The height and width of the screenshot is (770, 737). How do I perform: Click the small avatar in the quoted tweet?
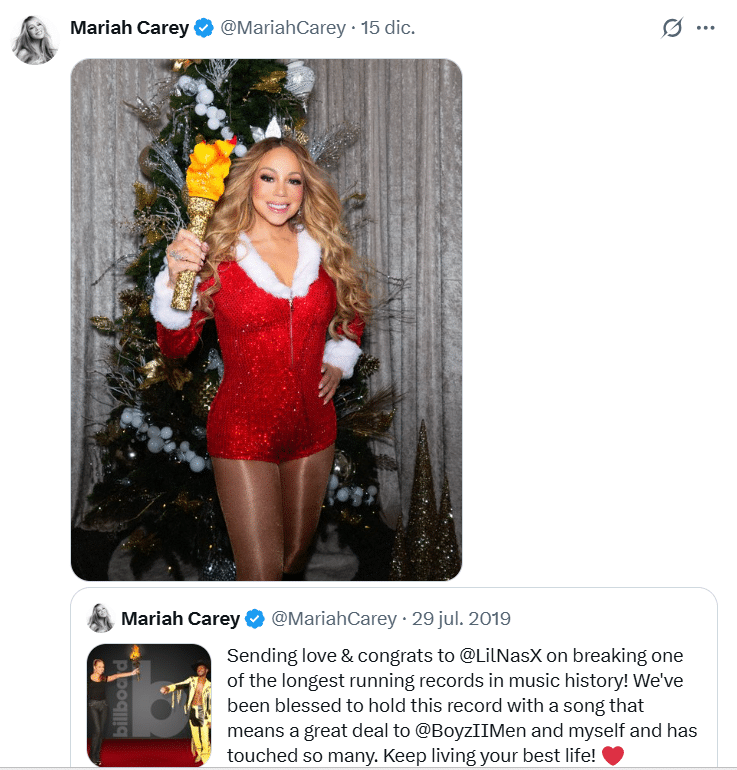pyautogui.click(x=100, y=618)
